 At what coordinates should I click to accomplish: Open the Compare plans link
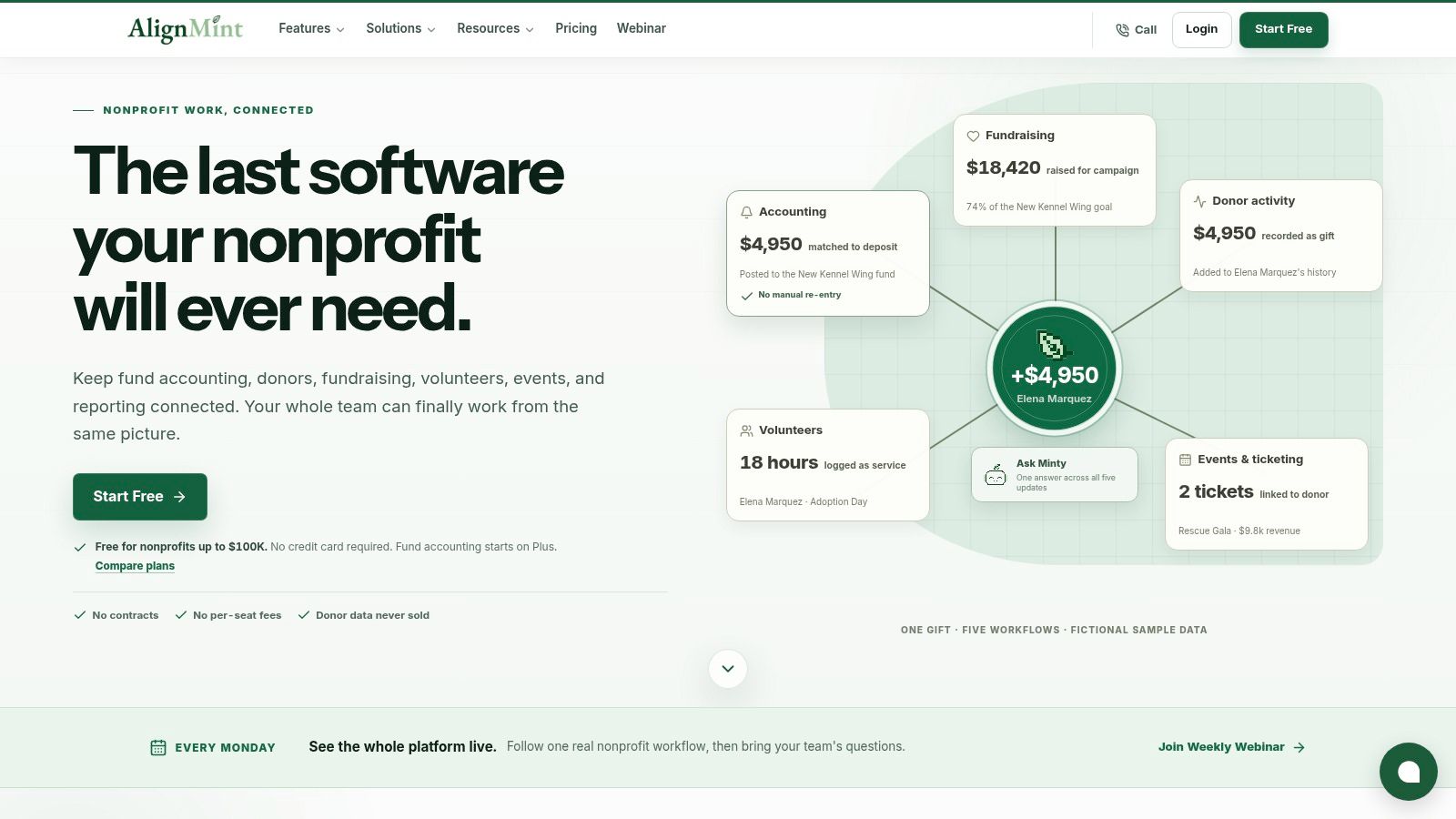[x=135, y=566]
